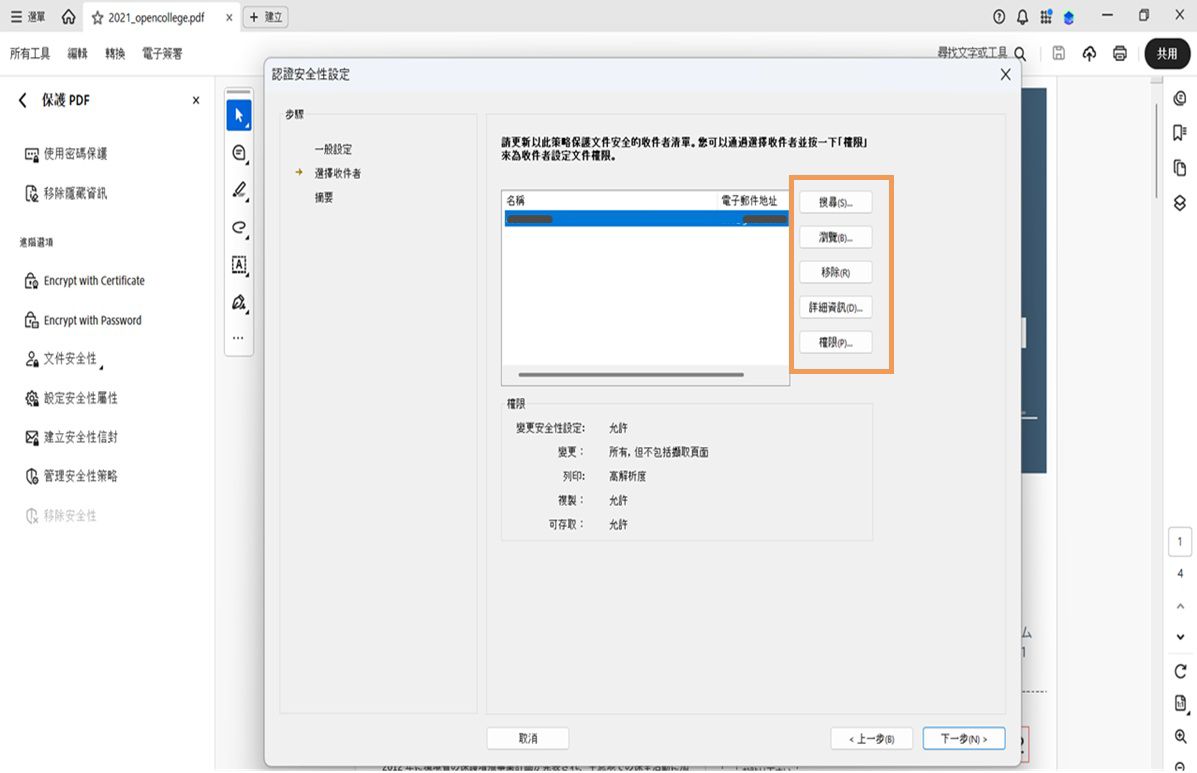Viewport: 1197px width, 773px height.
Task: Select 移除隱藏資訊 in the protect sidebar
Action: pos(90,193)
